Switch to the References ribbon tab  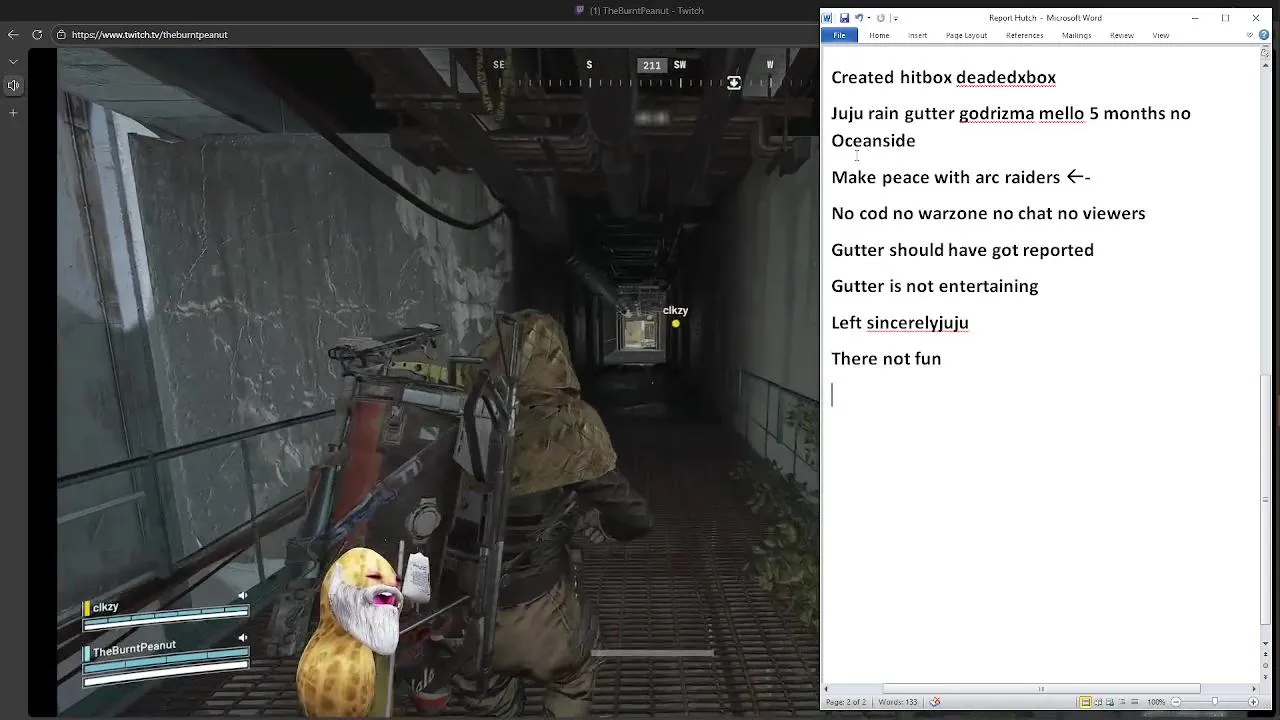(x=1024, y=36)
